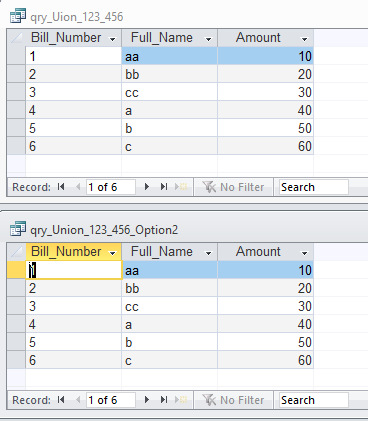Select Amount 60 in qry_Uion_123_456
368x421 pixels.
(x=266, y=146)
